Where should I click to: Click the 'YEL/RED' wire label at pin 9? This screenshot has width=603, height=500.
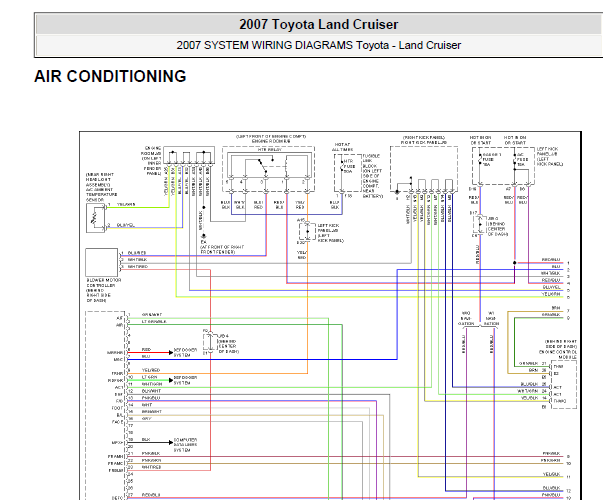(x=151, y=370)
